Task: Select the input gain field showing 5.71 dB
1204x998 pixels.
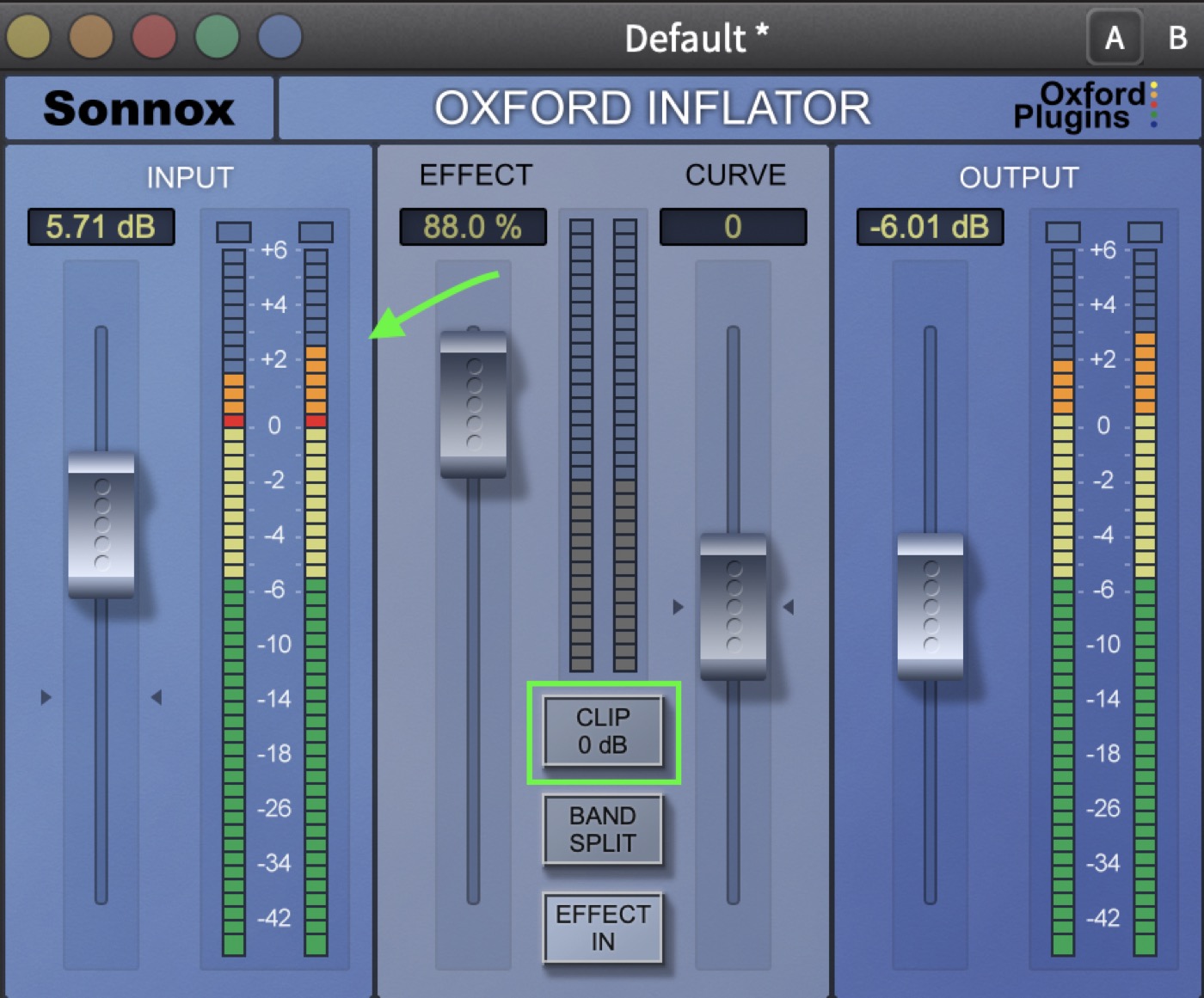Action: [101, 227]
